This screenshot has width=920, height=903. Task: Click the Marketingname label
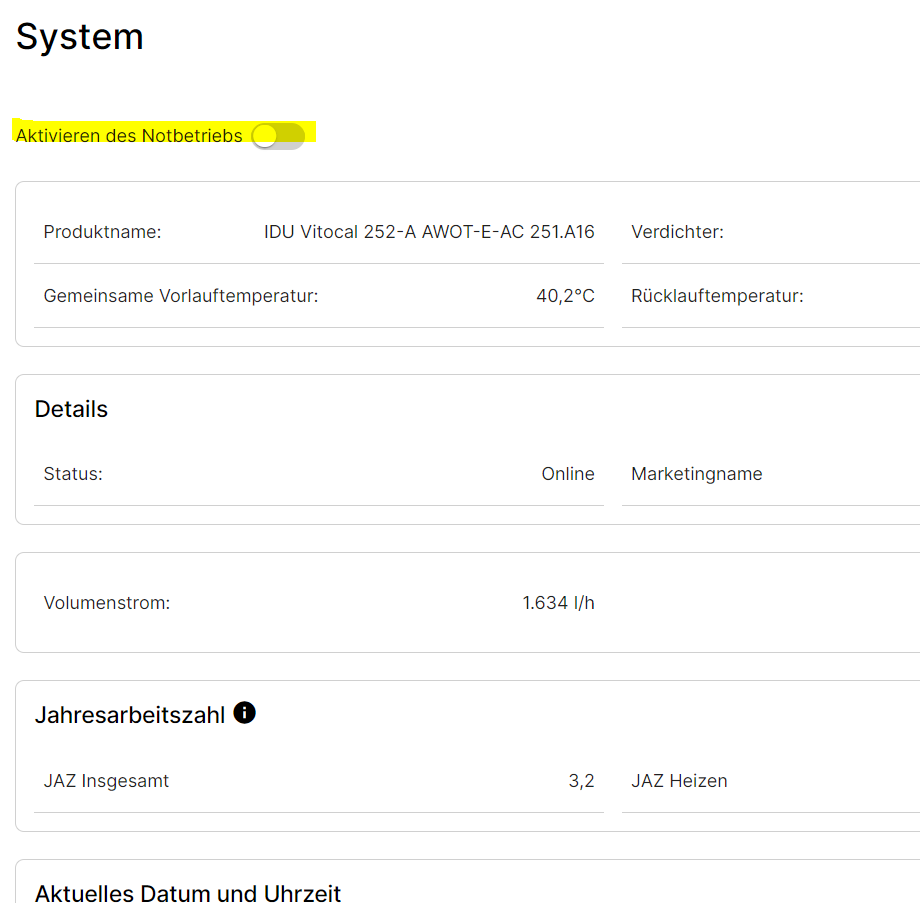[696, 474]
